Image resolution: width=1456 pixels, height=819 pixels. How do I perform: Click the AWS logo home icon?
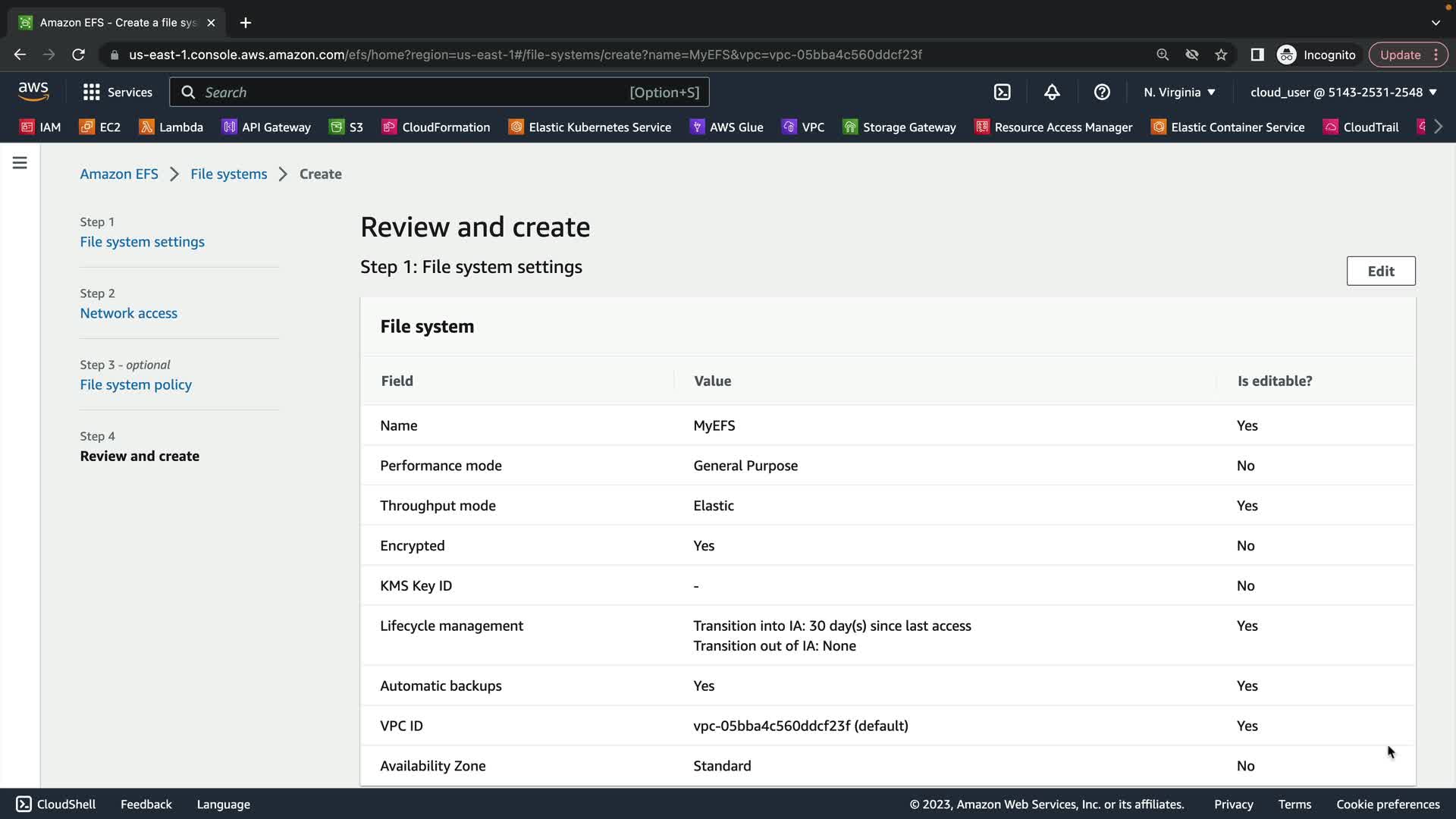[x=33, y=92]
